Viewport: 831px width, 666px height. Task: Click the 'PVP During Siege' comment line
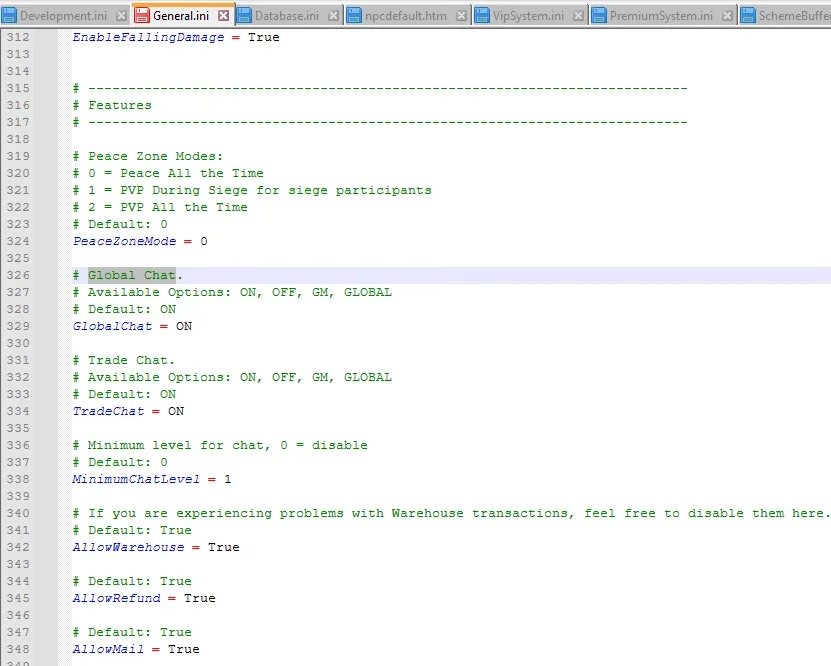click(x=252, y=190)
